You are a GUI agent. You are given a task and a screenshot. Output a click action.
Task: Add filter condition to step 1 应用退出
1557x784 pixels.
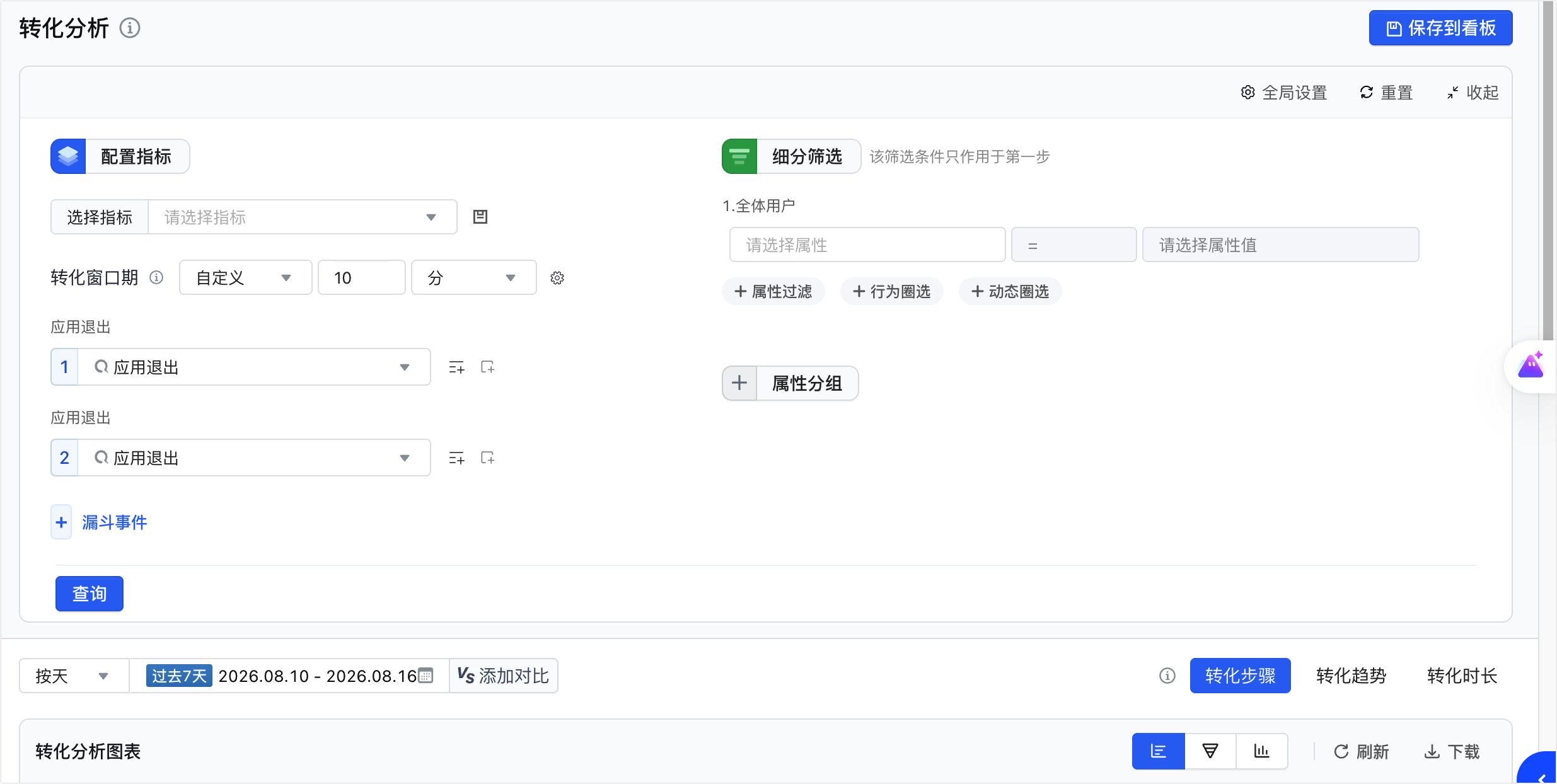(x=456, y=367)
